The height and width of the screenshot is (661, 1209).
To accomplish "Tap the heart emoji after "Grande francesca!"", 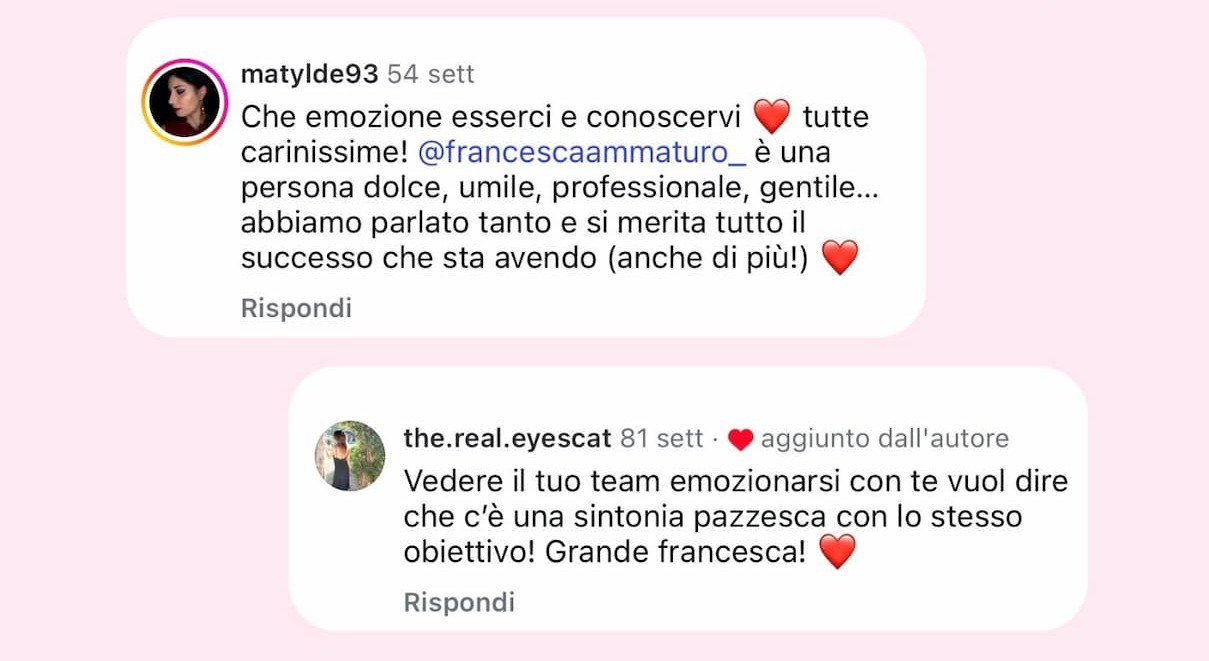I will pos(837,552).
